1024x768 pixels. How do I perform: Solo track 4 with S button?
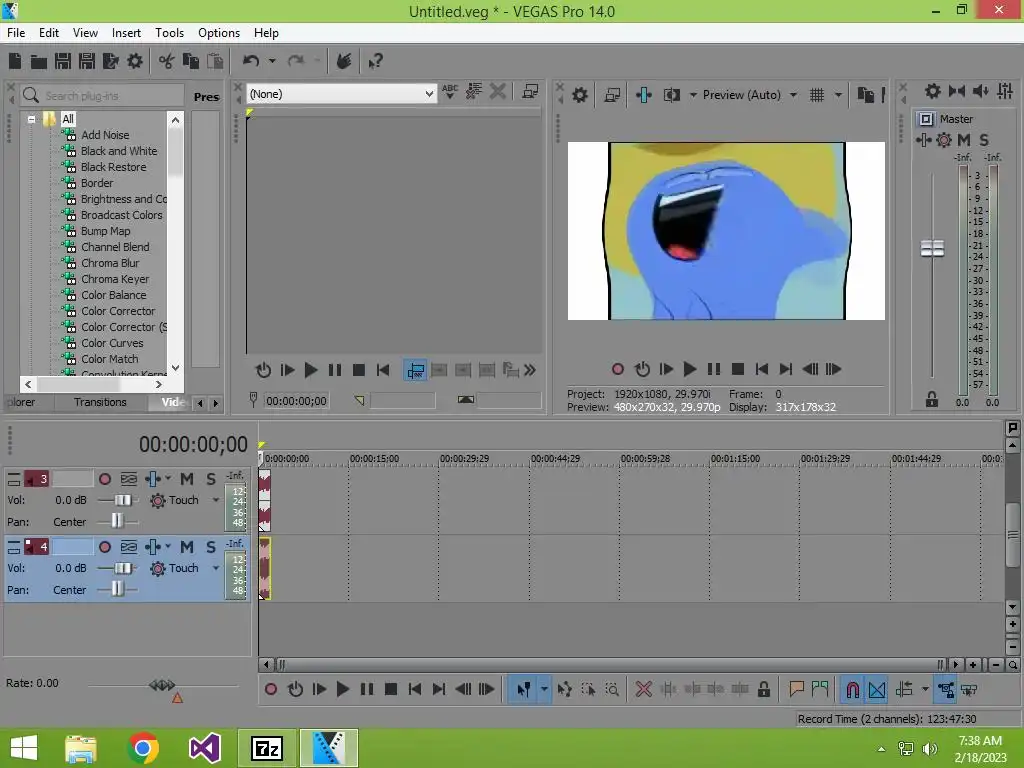210,547
